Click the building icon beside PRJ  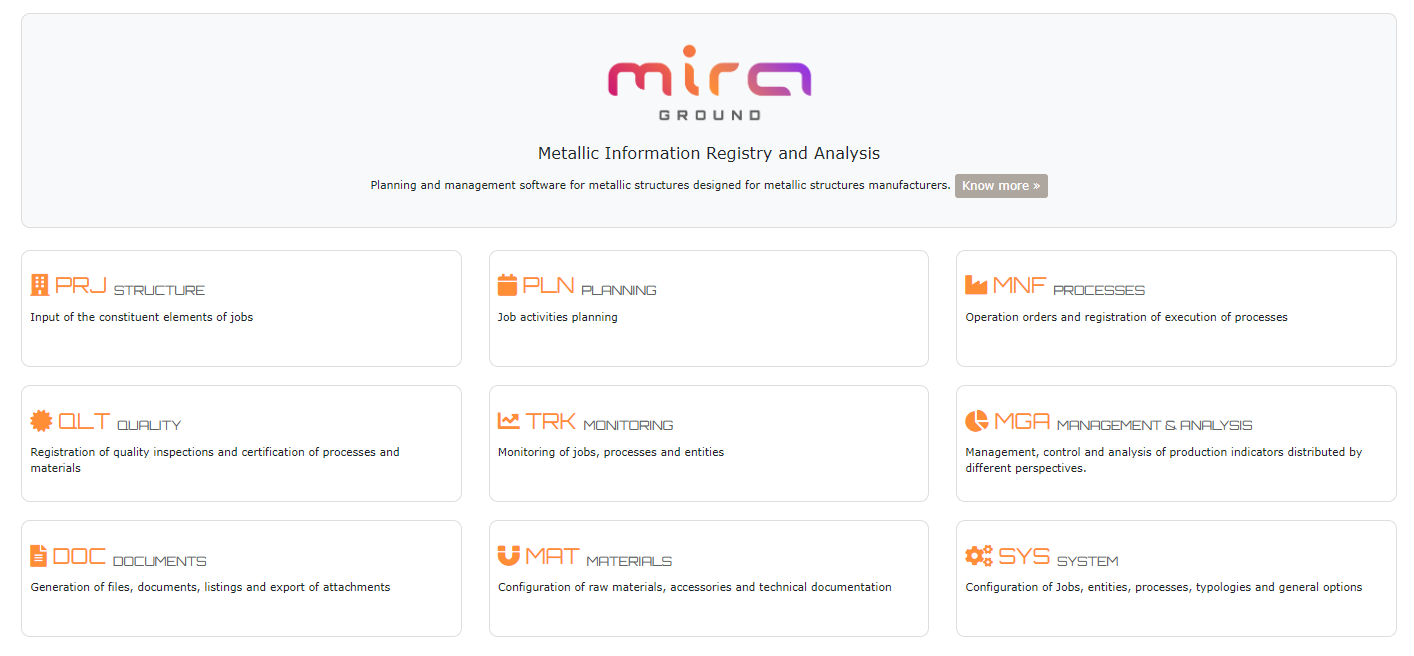[x=40, y=285]
